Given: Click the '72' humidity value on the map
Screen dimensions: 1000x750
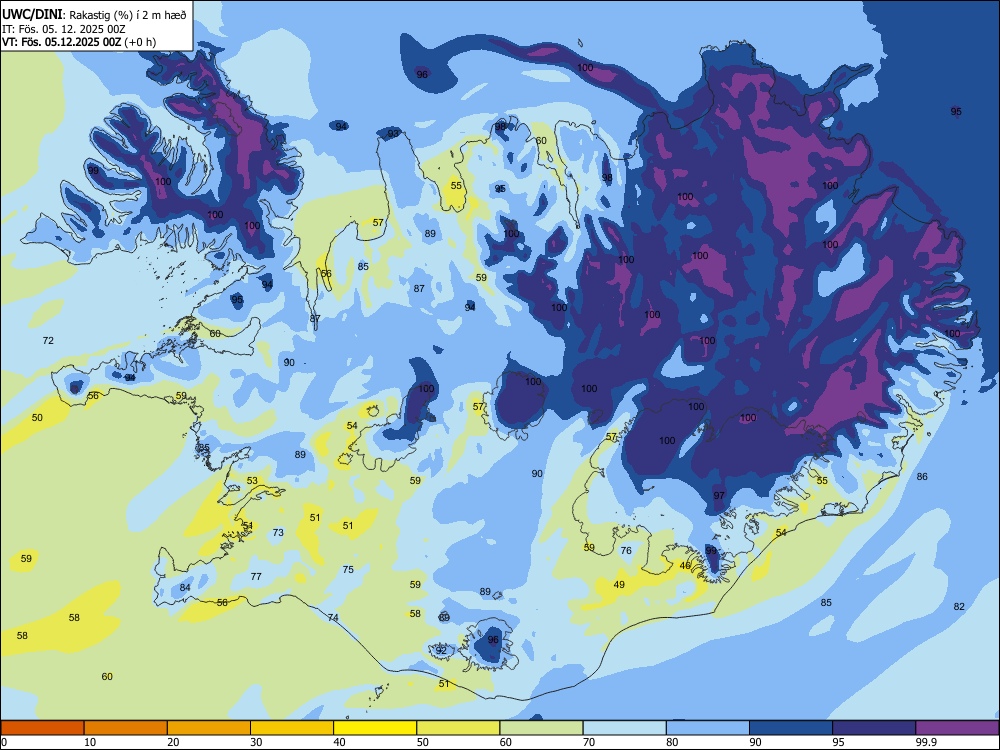Looking at the screenshot, I should [x=48, y=341].
